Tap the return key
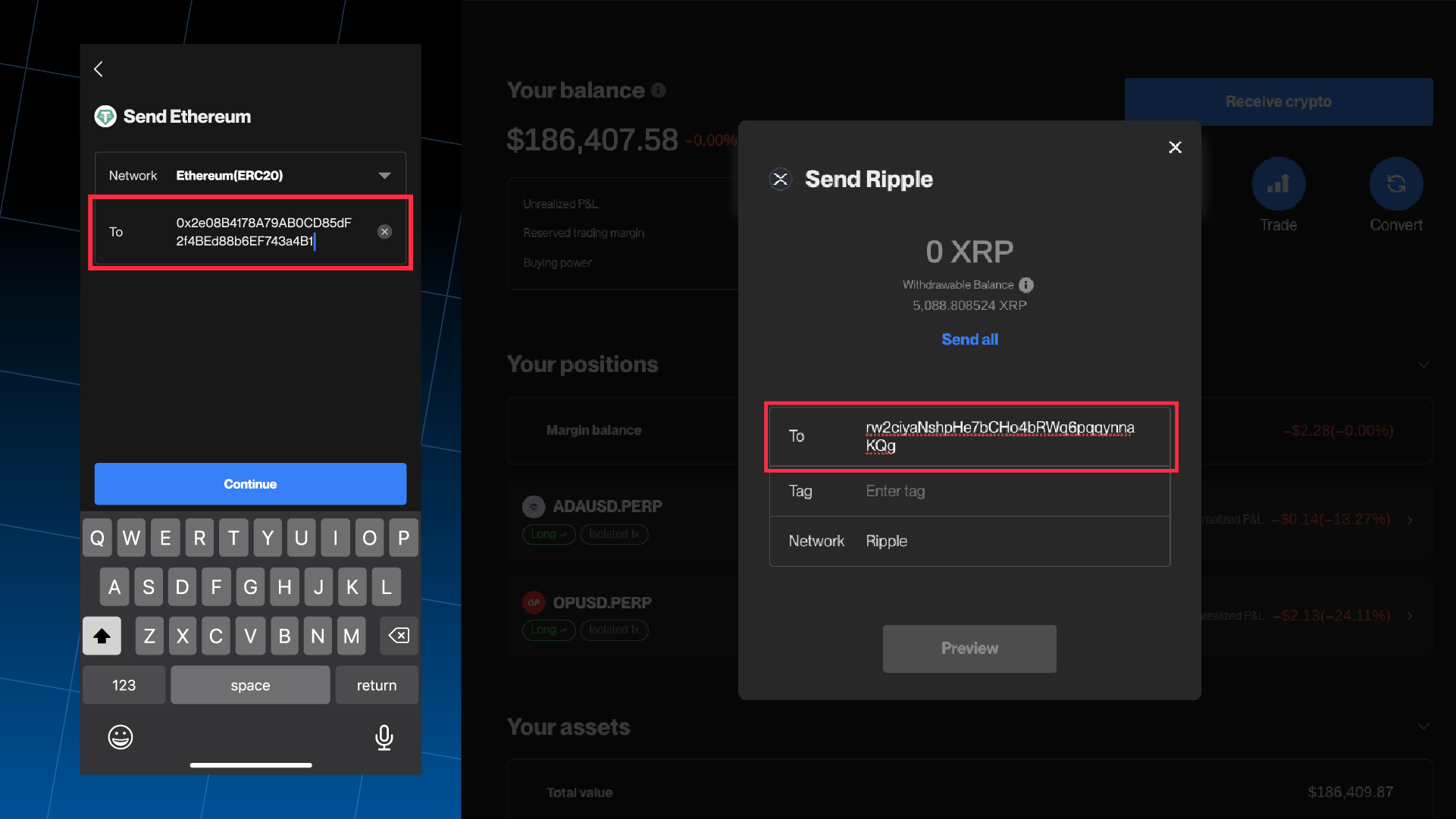Screen dimensions: 1456x819 [x=377, y=685]
